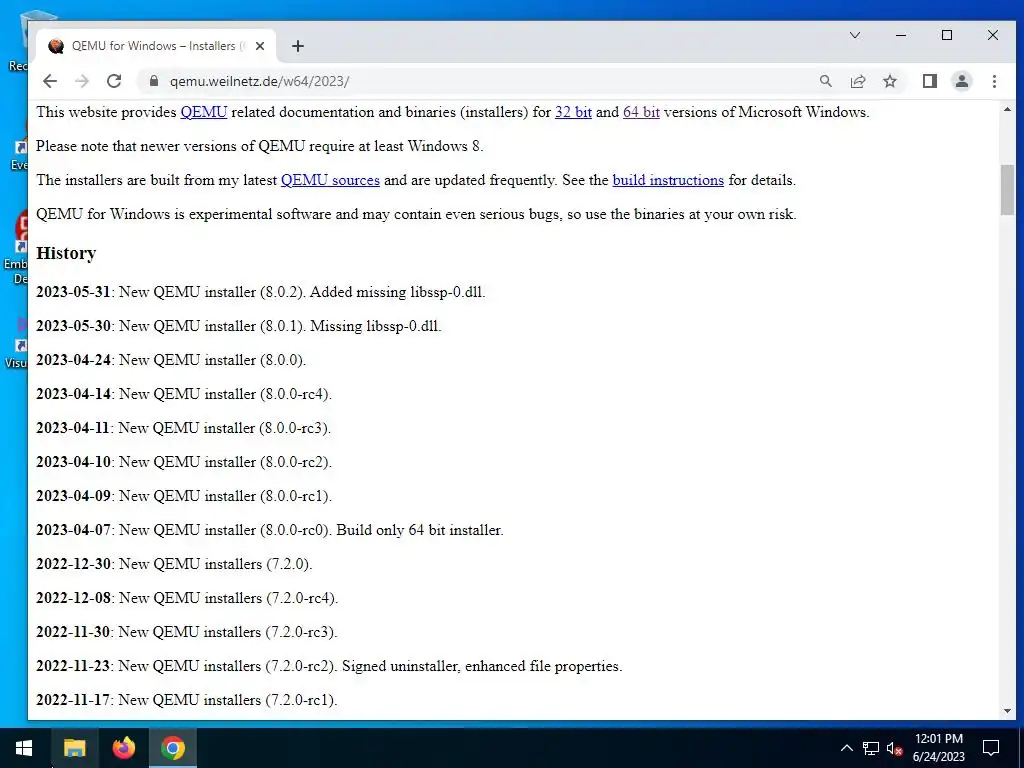This screenshot has height=768, width=1024.
Task: Click the History heading
Action: tap(66, 253)
